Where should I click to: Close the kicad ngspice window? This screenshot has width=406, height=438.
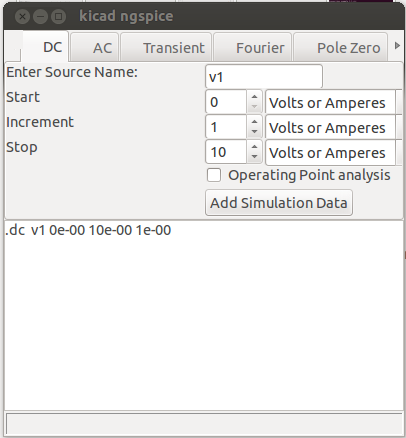coord(22,16)
